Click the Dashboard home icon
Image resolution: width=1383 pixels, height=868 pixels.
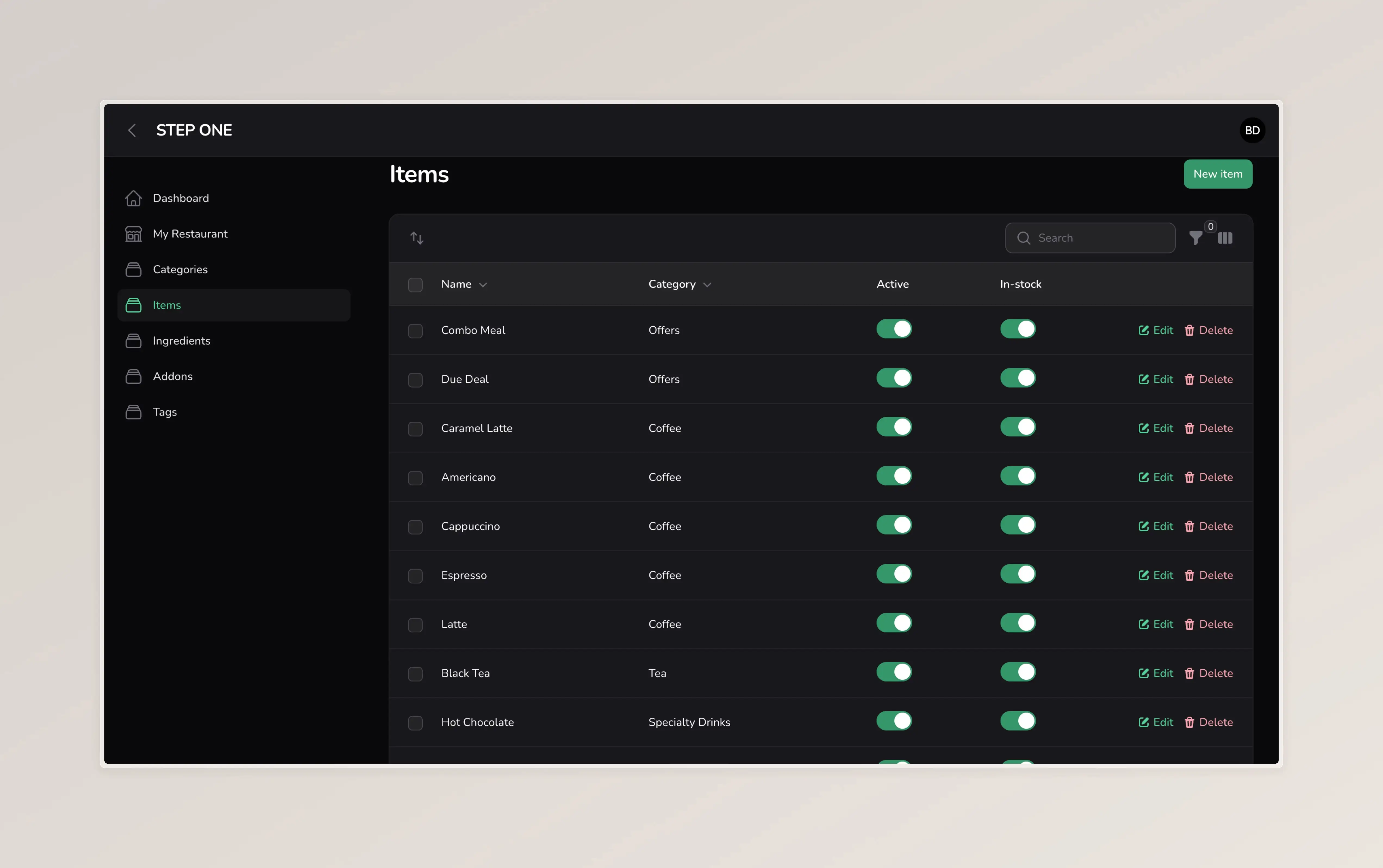click(133, 198)
